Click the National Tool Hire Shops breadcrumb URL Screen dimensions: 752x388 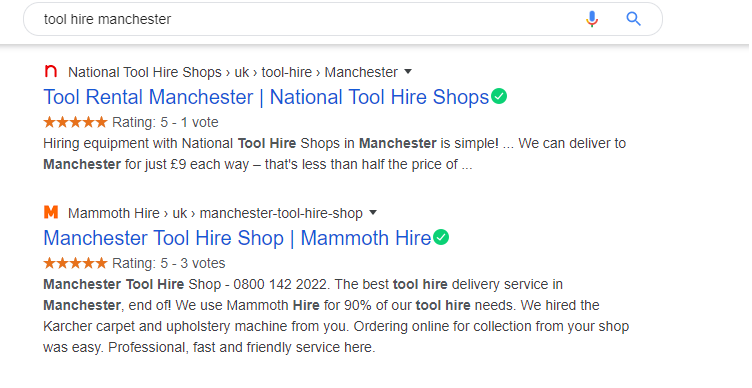(233, 72)
